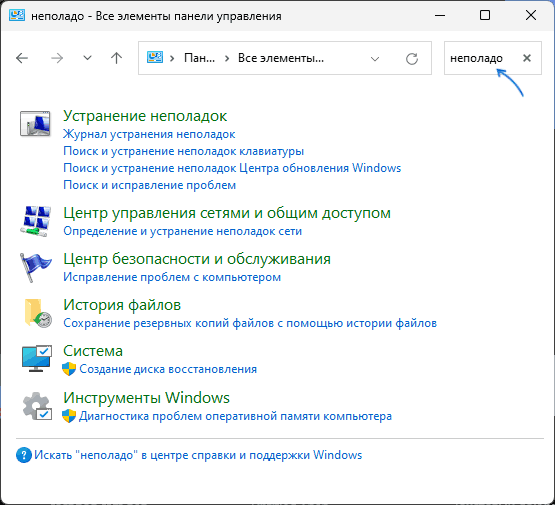The width and height of the screenshot is (555, 505).
Task: Maximize the Control Panel window
Action: coord(485,16)
